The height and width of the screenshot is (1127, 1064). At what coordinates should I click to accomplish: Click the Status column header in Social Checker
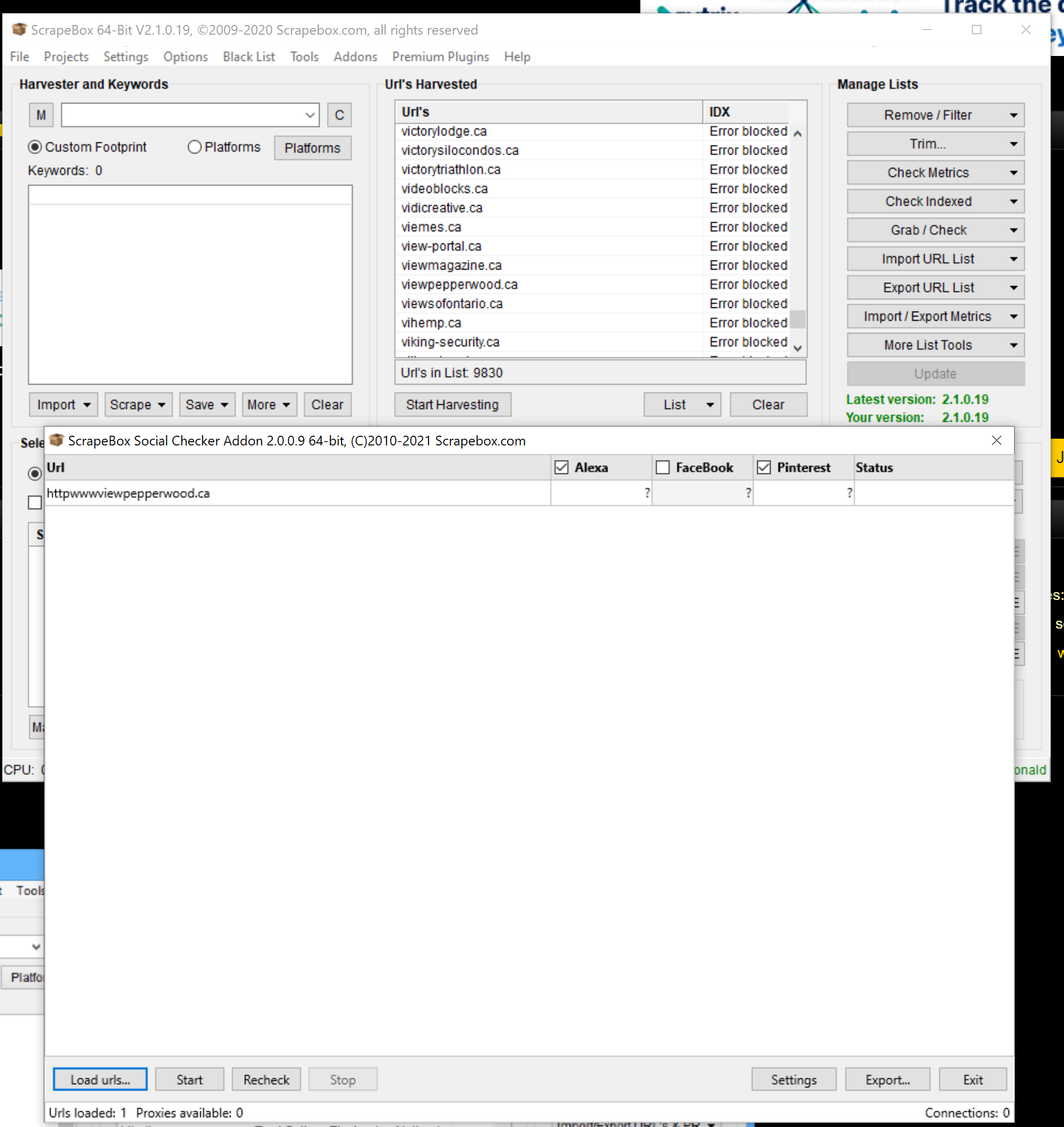[934, 467]
